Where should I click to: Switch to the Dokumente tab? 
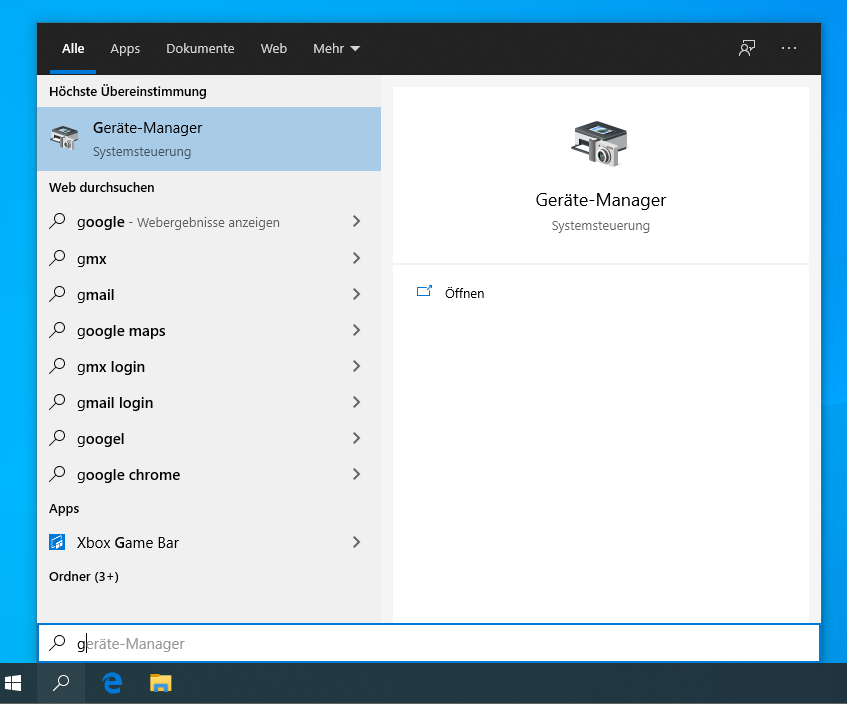[200, 49]
